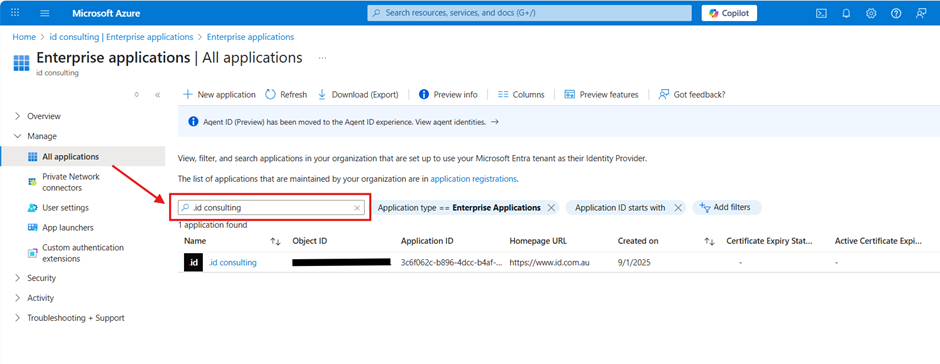Remove Application ID starts with filter
The height and width of the screenshot is (364, 940).
coord(678,207)
